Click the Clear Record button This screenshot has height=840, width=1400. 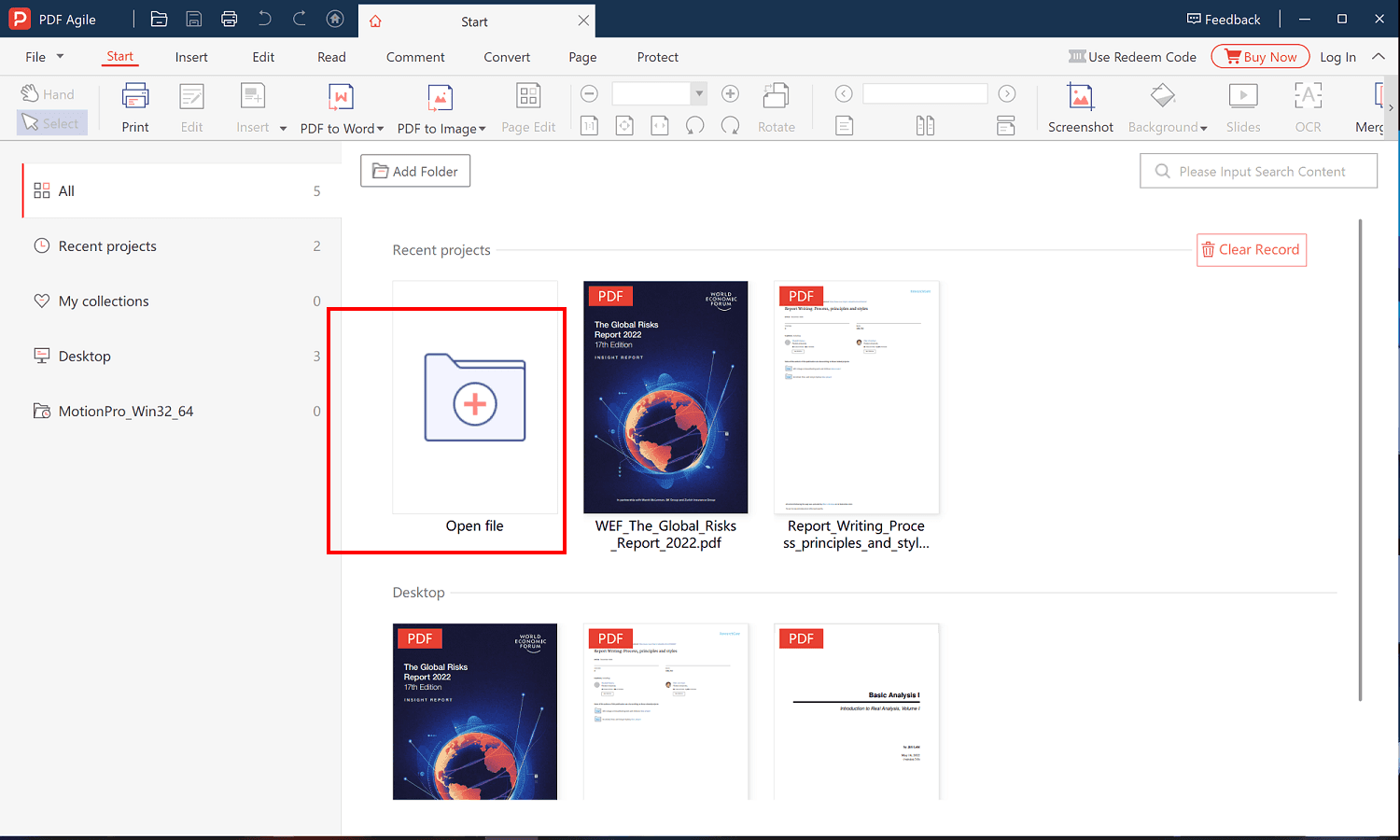[1252, 250]
